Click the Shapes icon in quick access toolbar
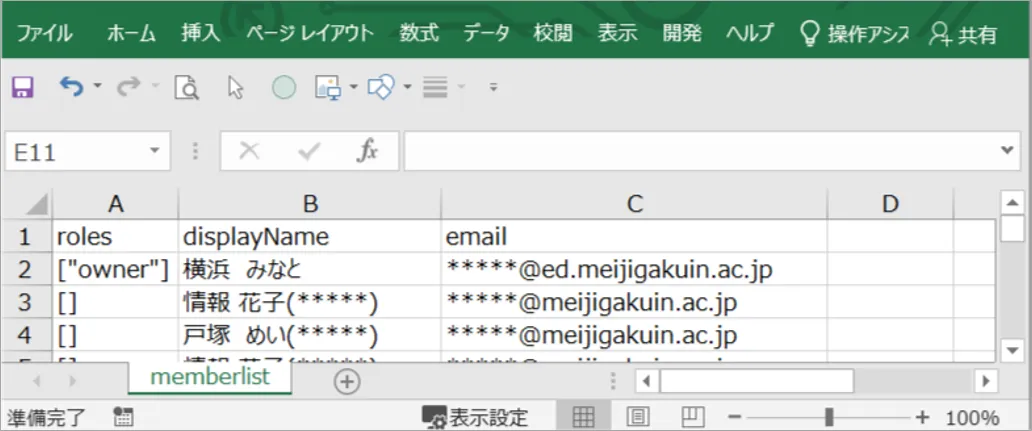 coord(379,88)
